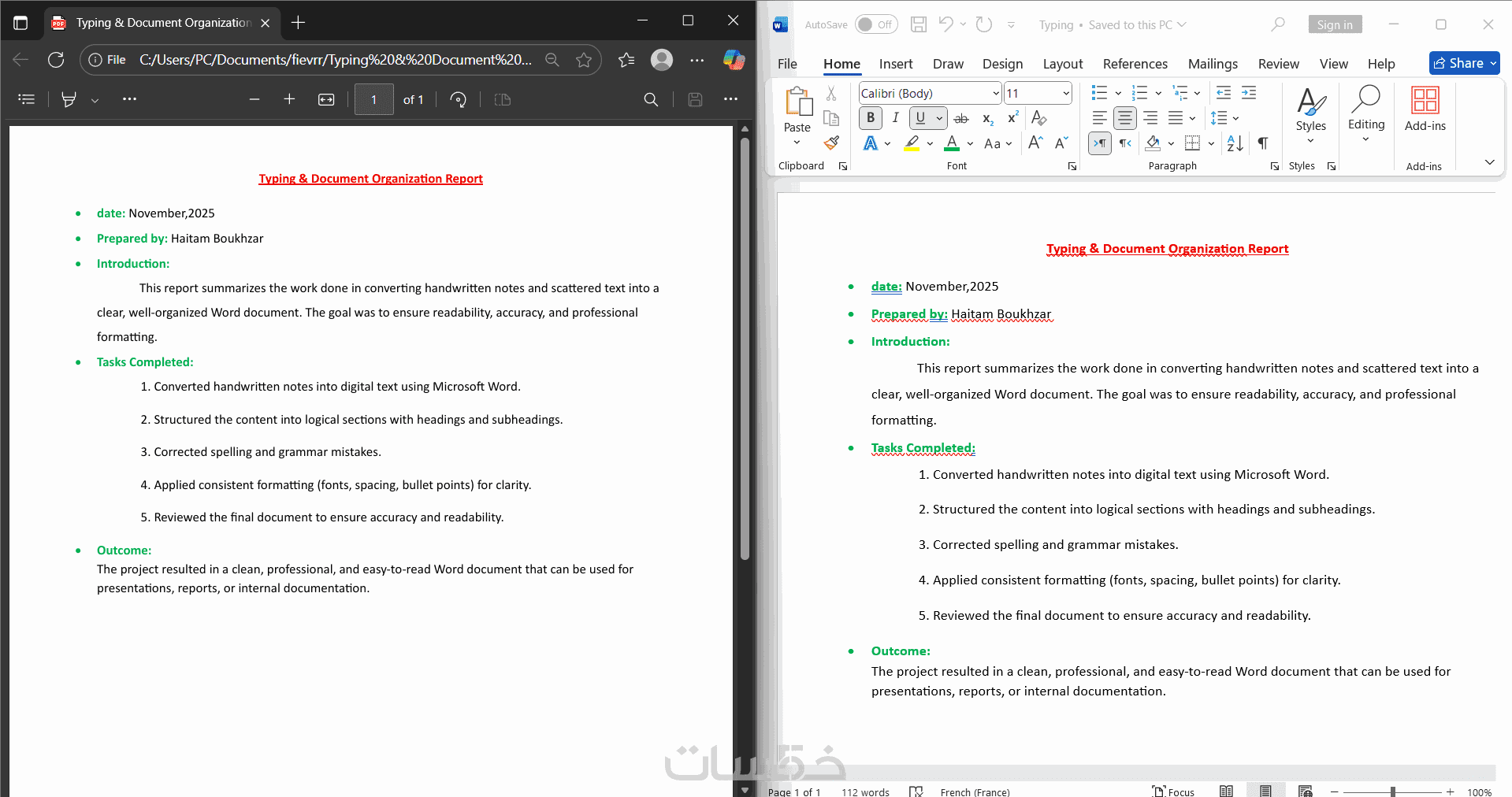The height and width of the screenshot is (797, 1512).
Task: Toggle Underline formatting
Action: (920, 118)
